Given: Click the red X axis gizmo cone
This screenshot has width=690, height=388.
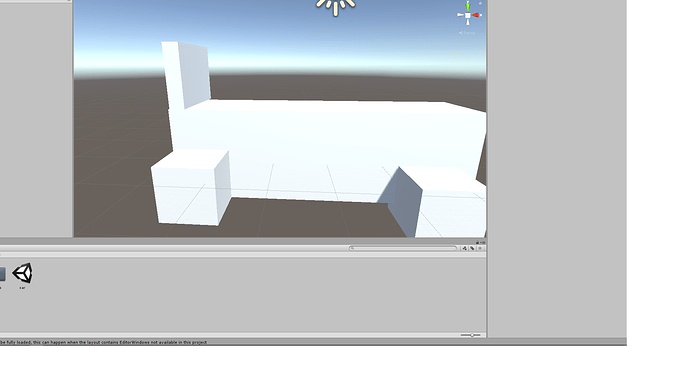Looking at the screenshot, I should pyautogui.click(x=477, y=15).
